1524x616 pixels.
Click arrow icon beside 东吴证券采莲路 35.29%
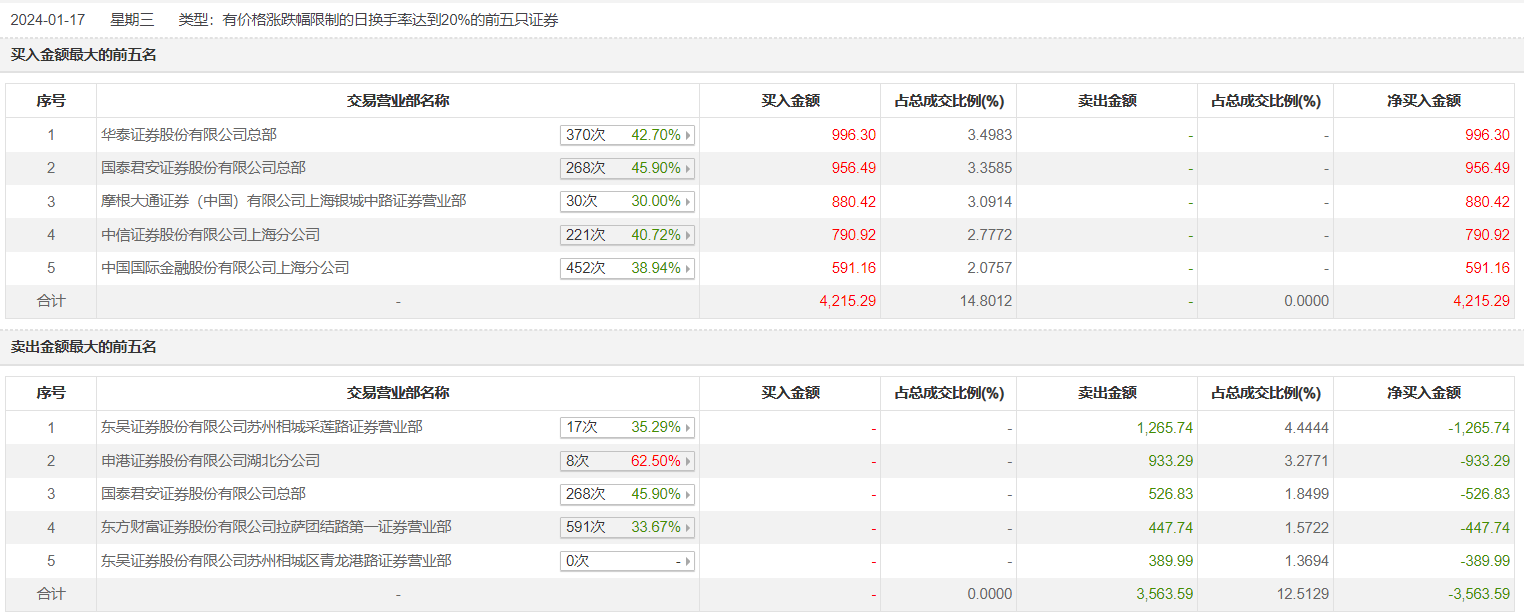pos(688,428)
